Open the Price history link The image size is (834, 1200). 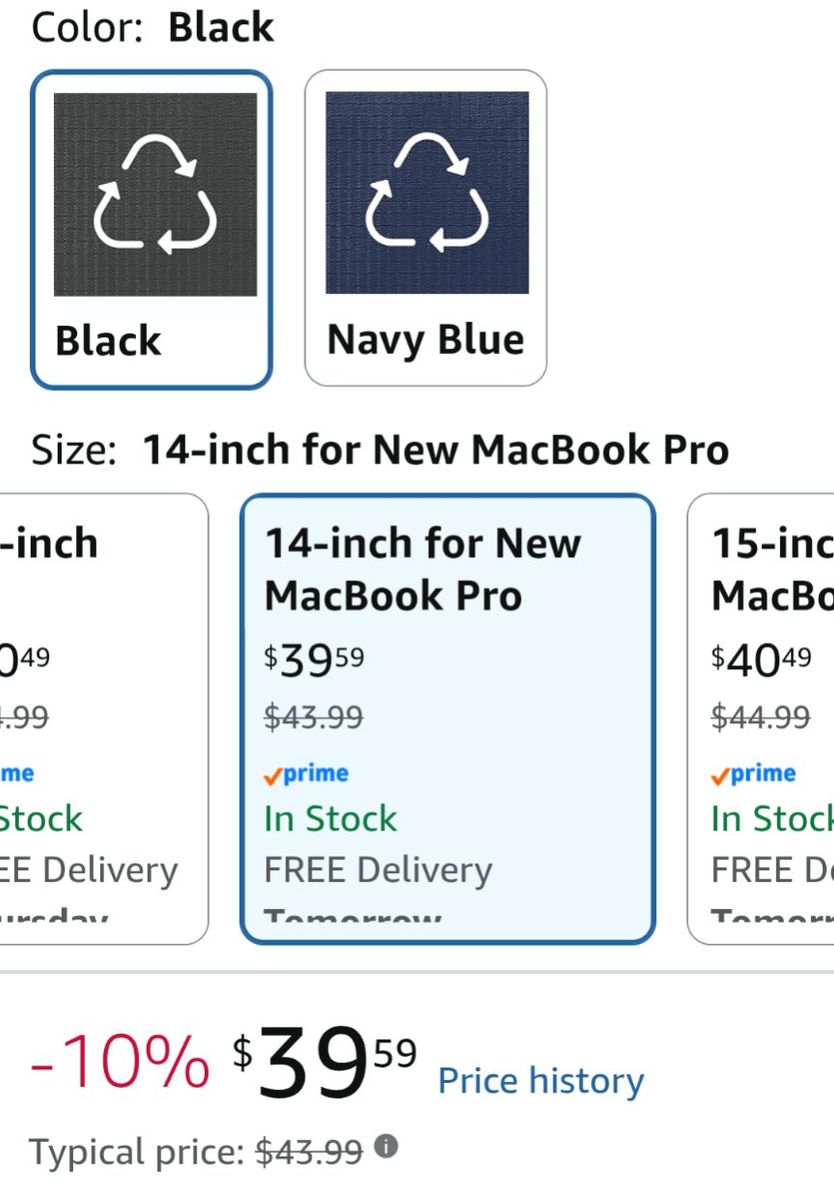point(541,1081)
